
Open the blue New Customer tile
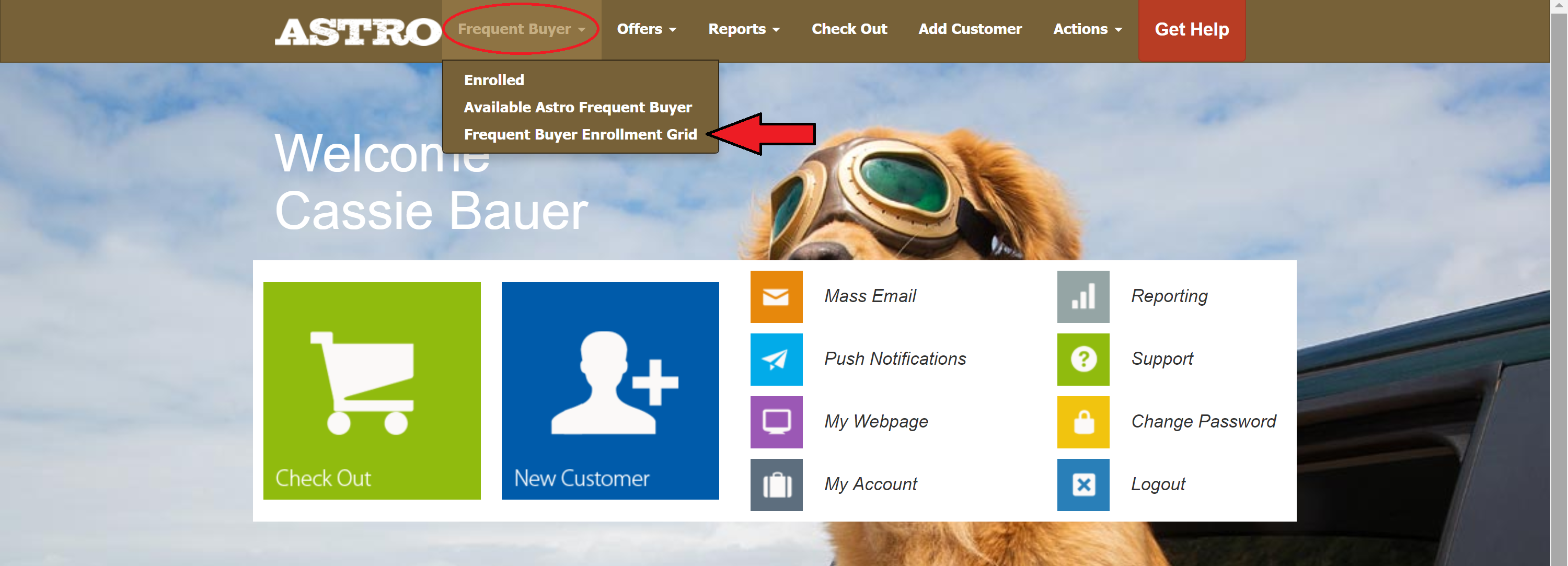(x=610, y=391)
